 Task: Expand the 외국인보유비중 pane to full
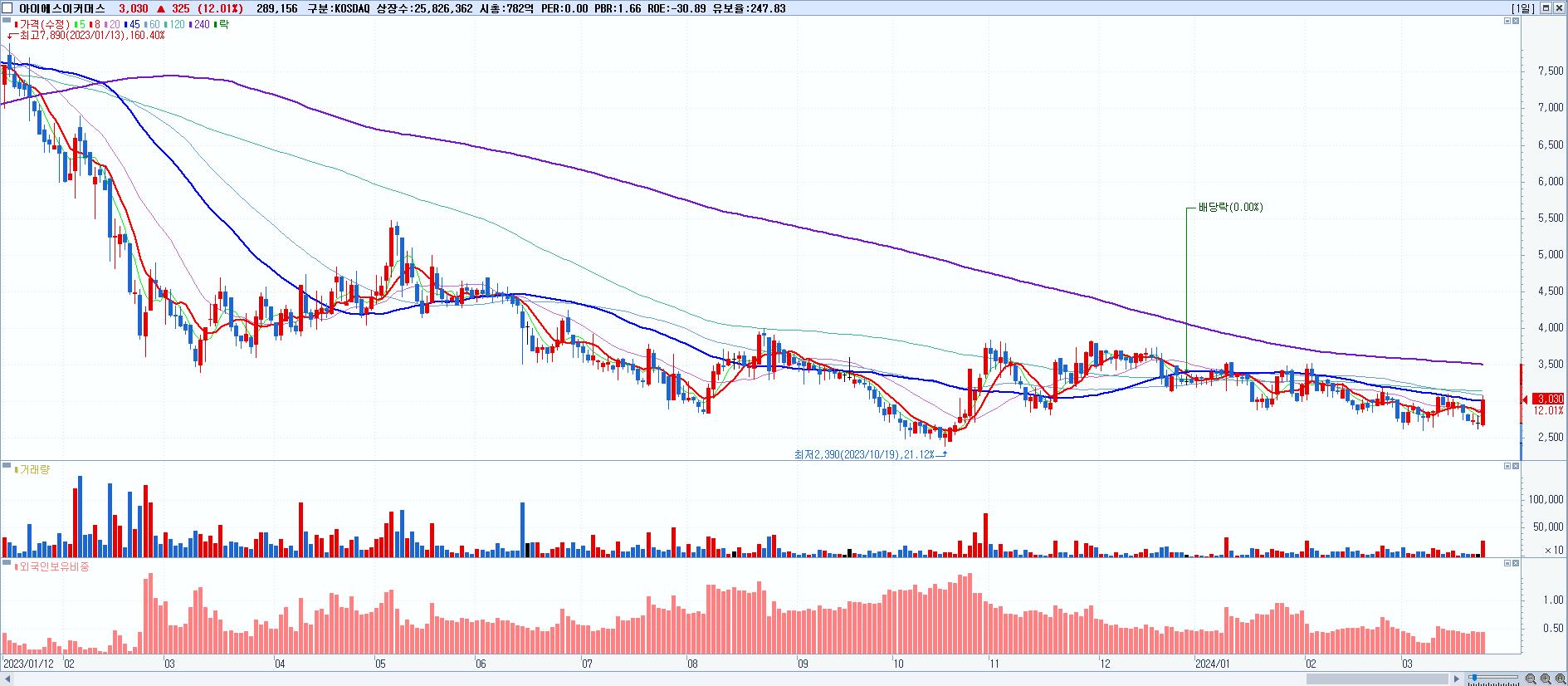[1516, 564]
